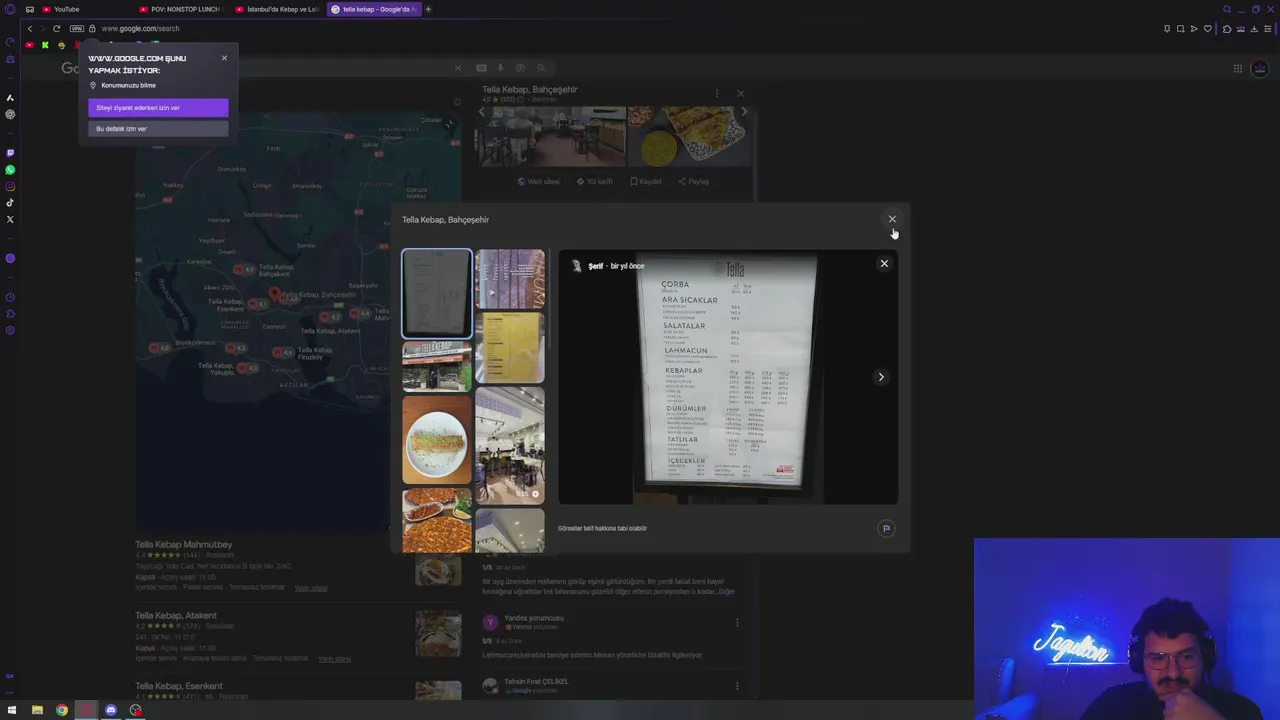
Task: Open options for Yandex yorumcusu review
Action: 737,622
